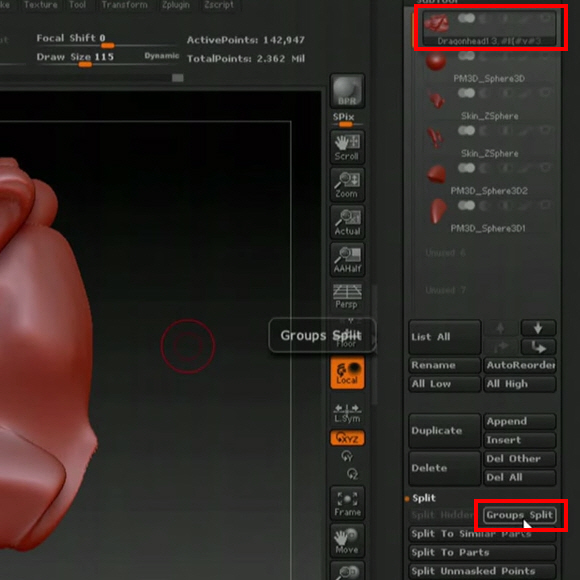580x580 pixels.
Task: Collapse the Split section header
Action: tap(424, 498)
